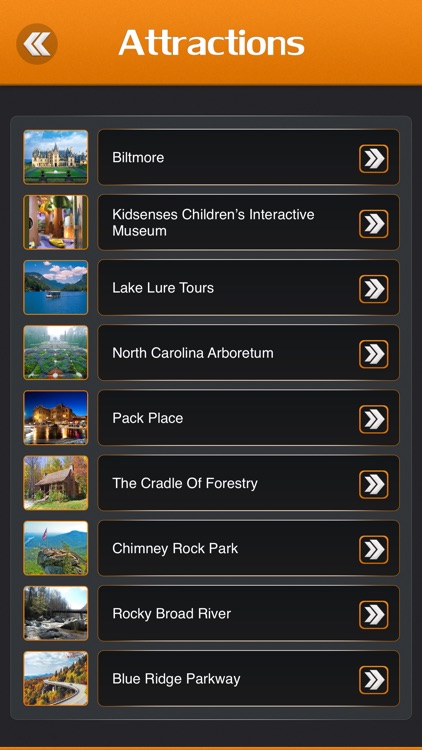Select Kidsenses Children's Interactive Museum

248,222
